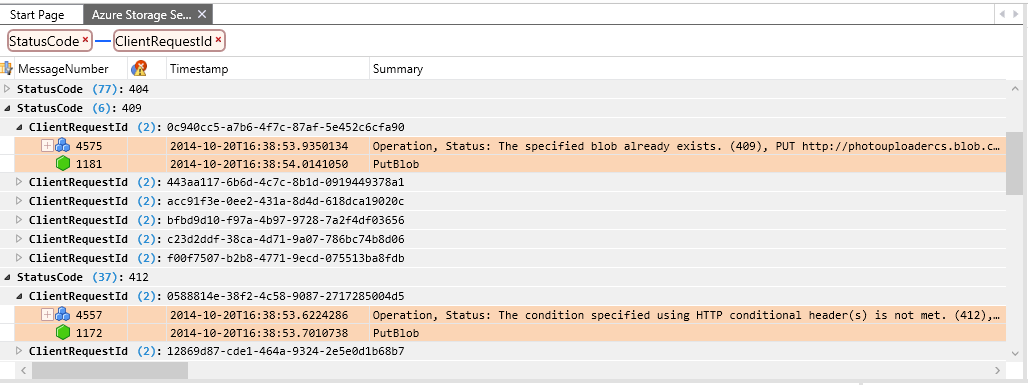Expand ClientRequestId 12869d87 group
The width and height of the screenshot is (1028, 385).
[x=19, y=351]
